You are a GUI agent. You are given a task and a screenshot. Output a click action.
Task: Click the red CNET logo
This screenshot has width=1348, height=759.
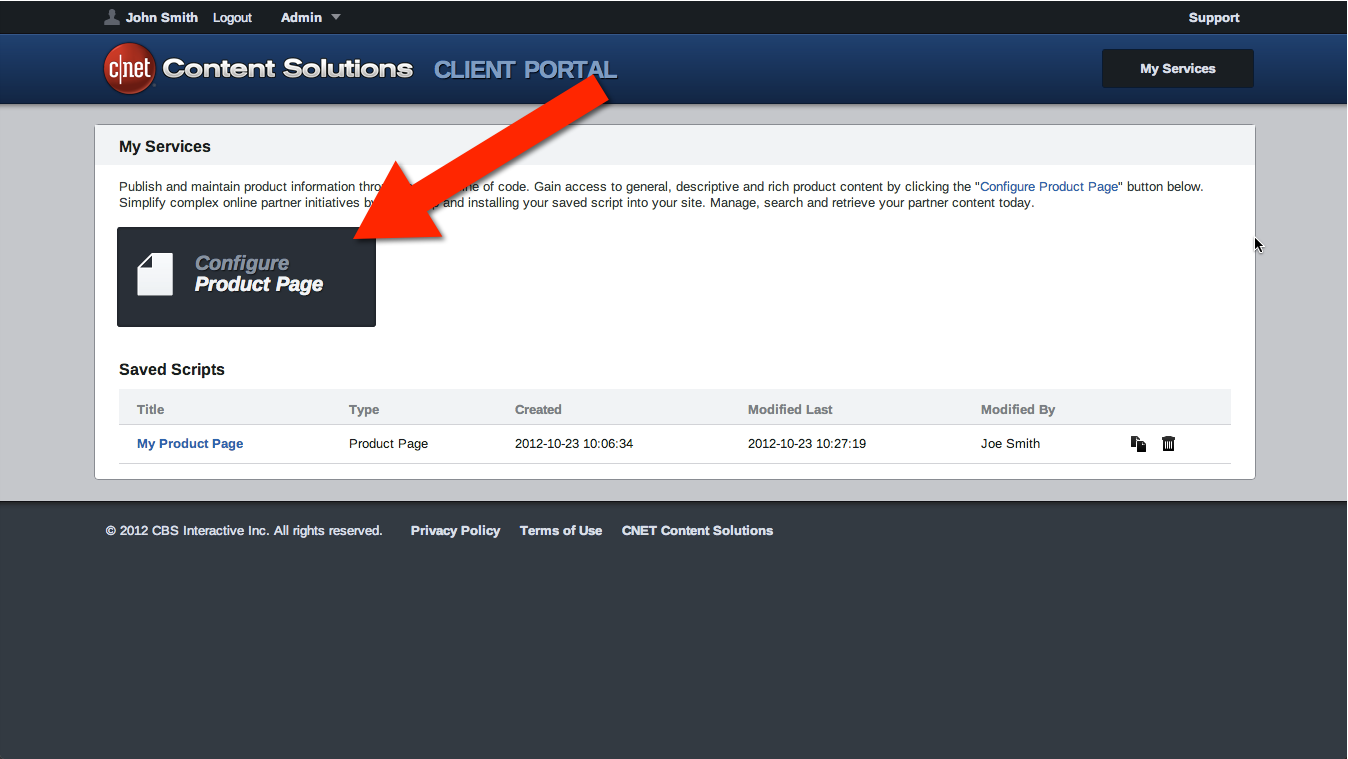[129, 69]
